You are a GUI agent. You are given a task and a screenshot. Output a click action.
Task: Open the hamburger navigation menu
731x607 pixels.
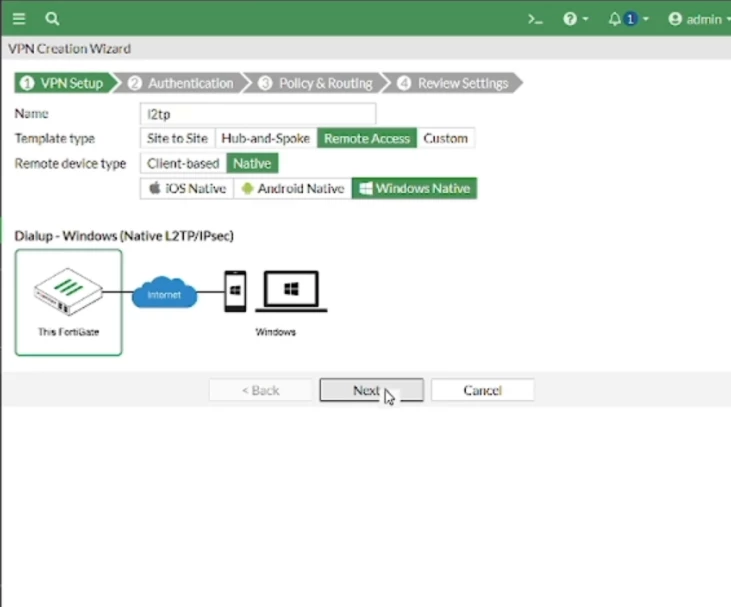(x=19, y=19)
